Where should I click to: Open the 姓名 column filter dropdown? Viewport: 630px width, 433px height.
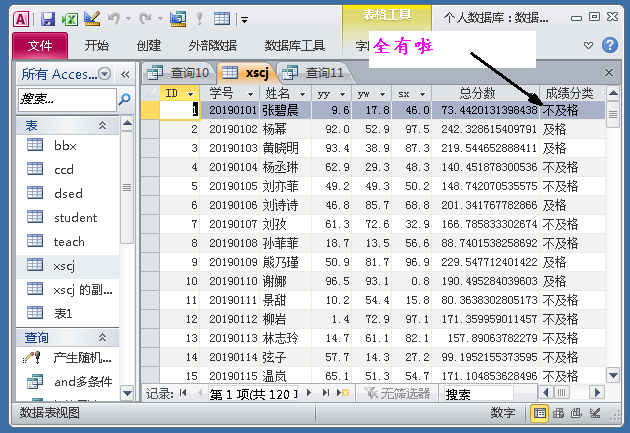click(303, 94)
